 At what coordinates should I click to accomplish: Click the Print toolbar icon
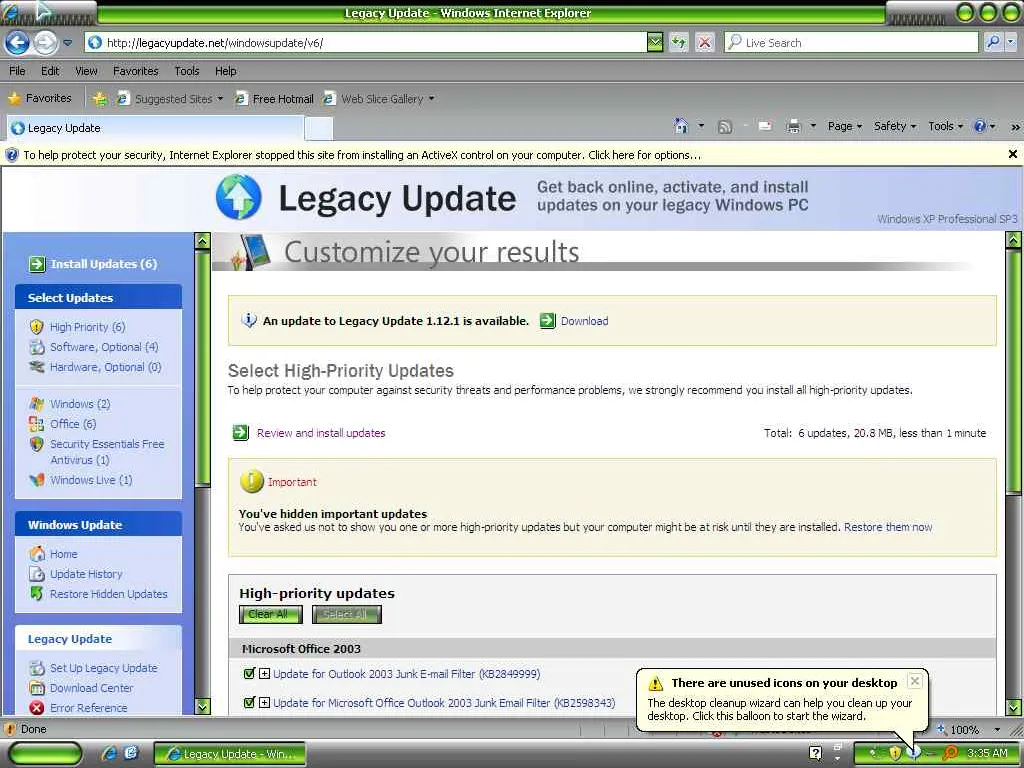pos(793,127)
